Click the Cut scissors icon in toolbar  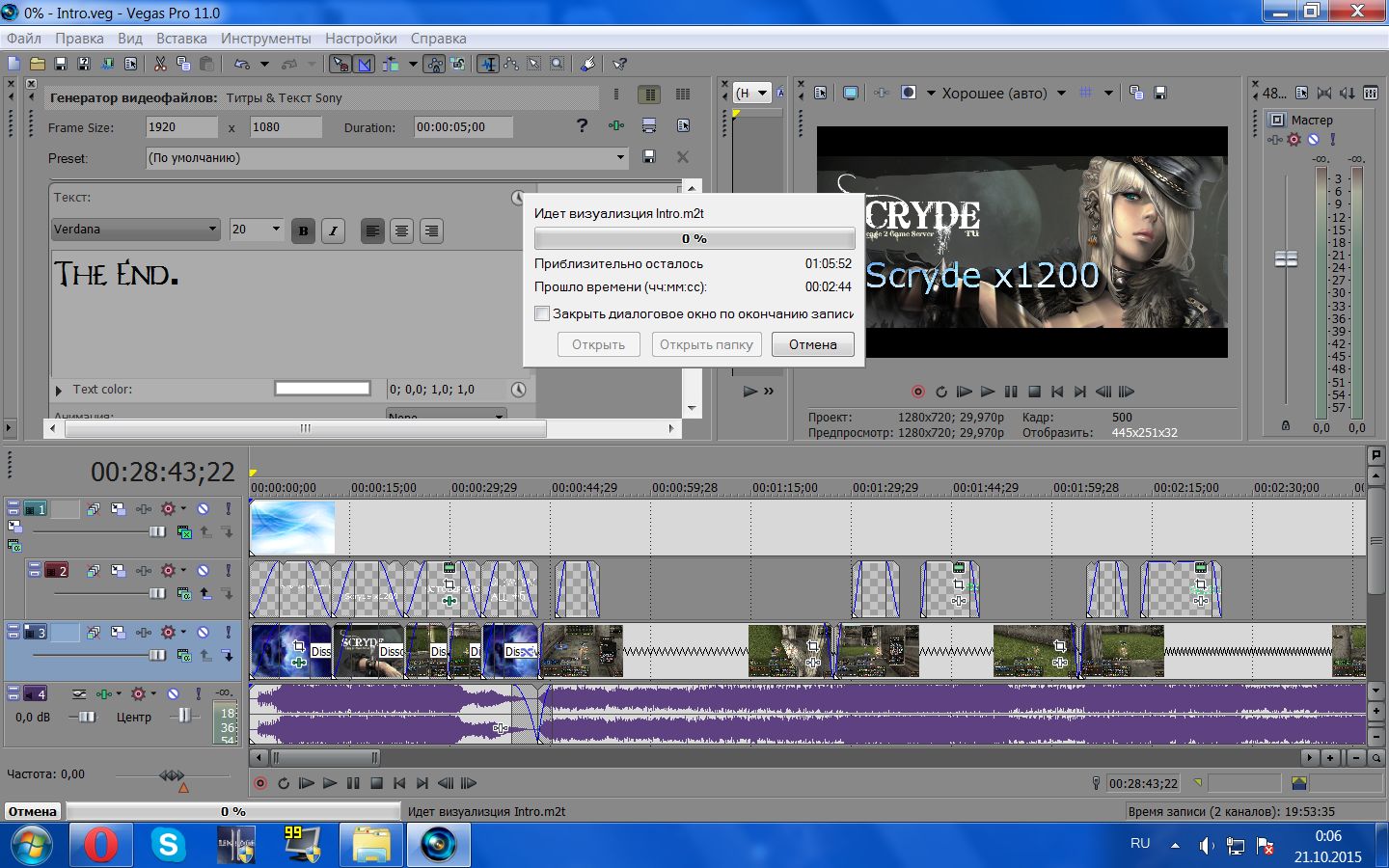(x=160, y=64)
